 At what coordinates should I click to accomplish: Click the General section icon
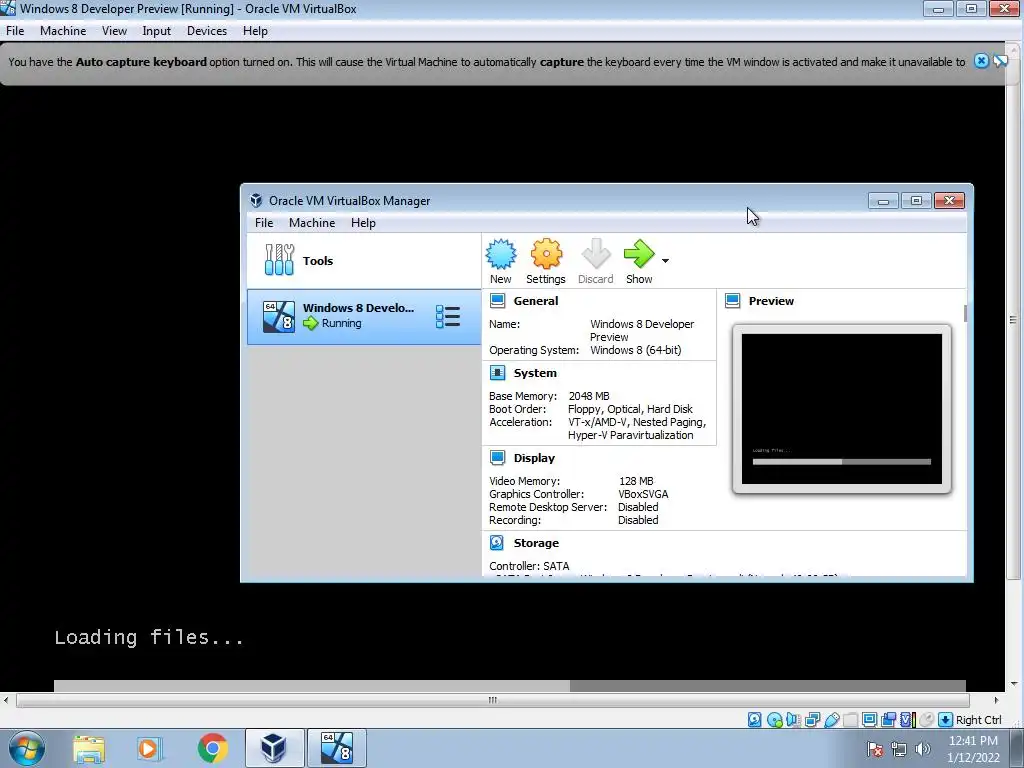(x=498, y=300)
